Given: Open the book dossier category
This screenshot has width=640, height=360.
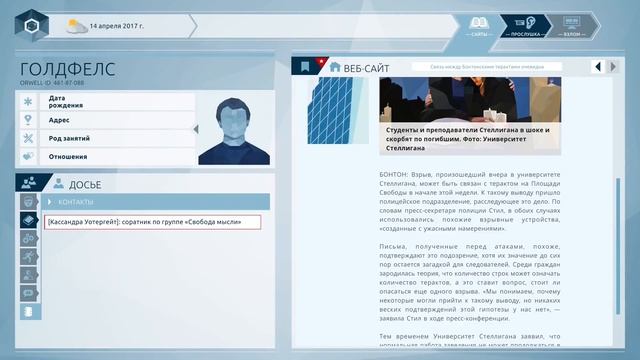Looking at the screenshot, I should (x=28, y=220).
